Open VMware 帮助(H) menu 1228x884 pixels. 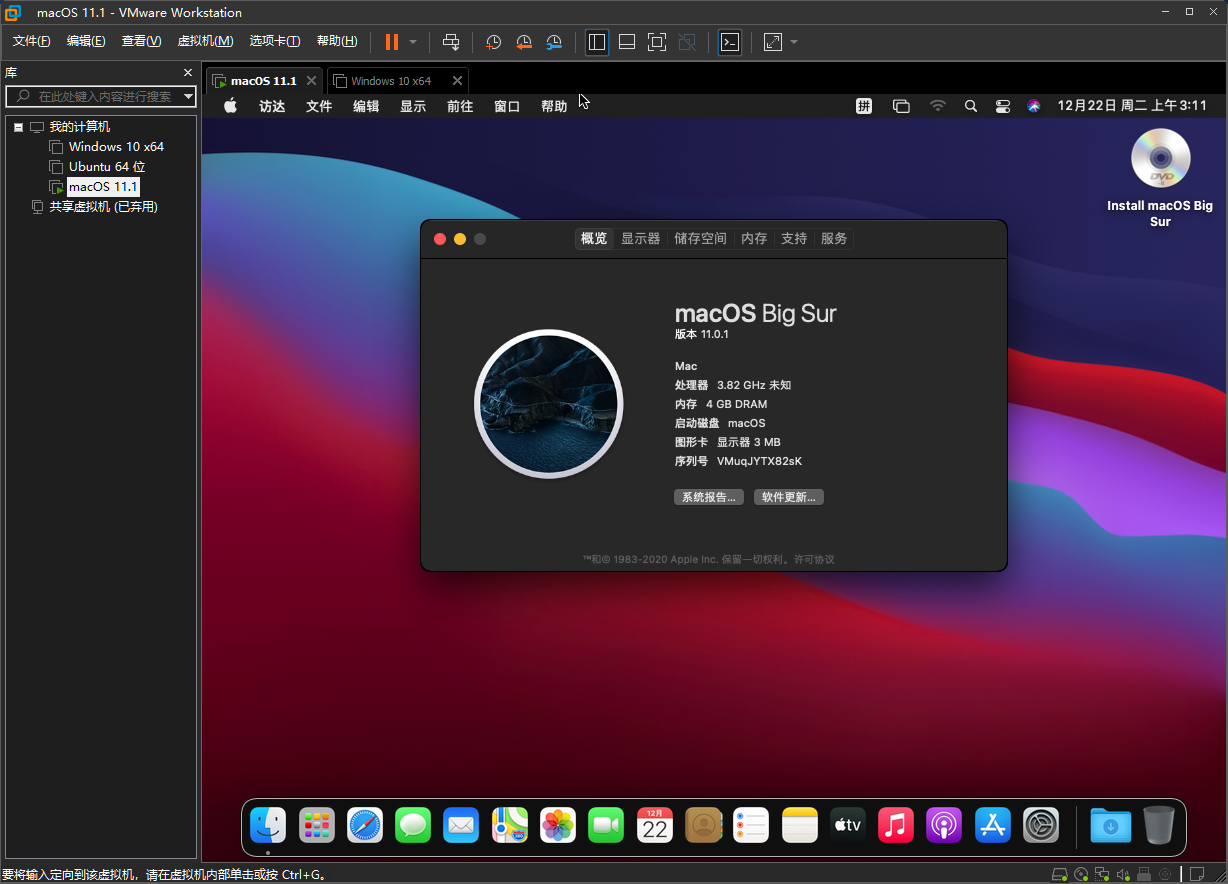click(x=337, y=41)
